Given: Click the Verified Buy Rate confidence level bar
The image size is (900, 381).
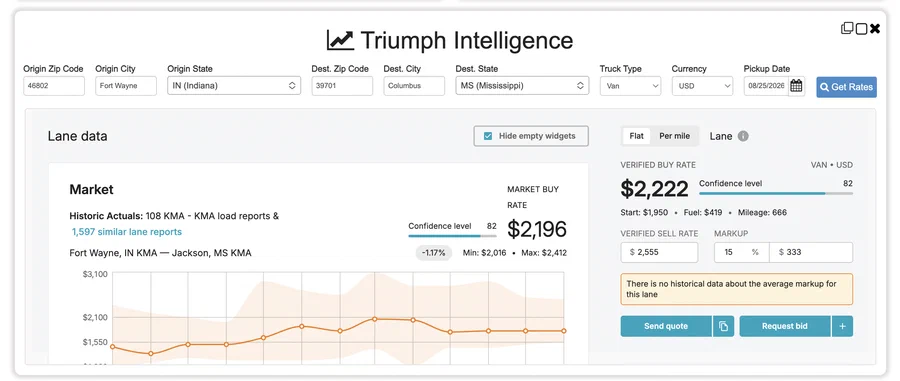Looking at the screenshot, I should pyautogui.click(x=775, y=193).
